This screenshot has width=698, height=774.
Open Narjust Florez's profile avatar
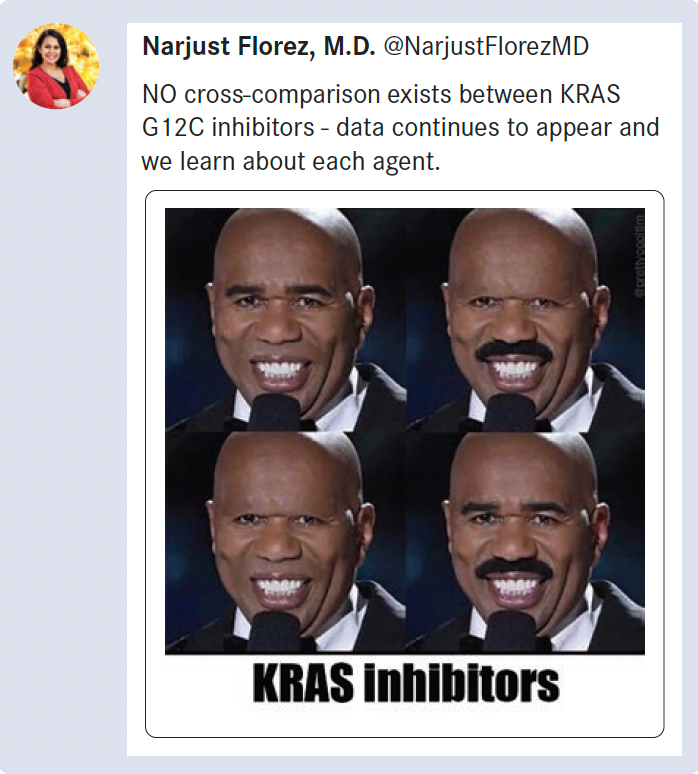56,66
